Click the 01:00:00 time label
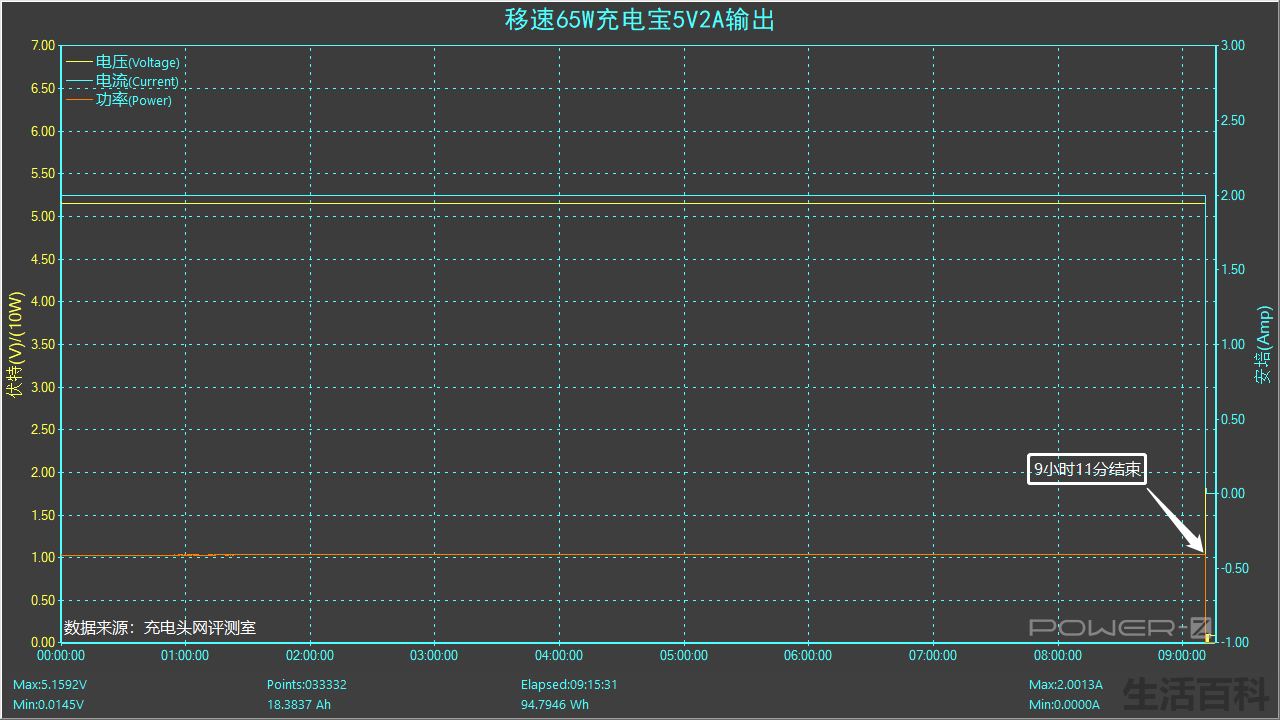Image resolution: width=1280 pixels, height=720 pixels. (185, 656)
